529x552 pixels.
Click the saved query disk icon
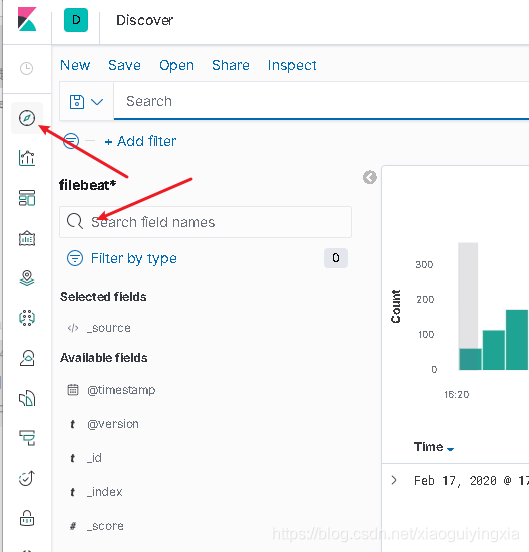point(77,102)
